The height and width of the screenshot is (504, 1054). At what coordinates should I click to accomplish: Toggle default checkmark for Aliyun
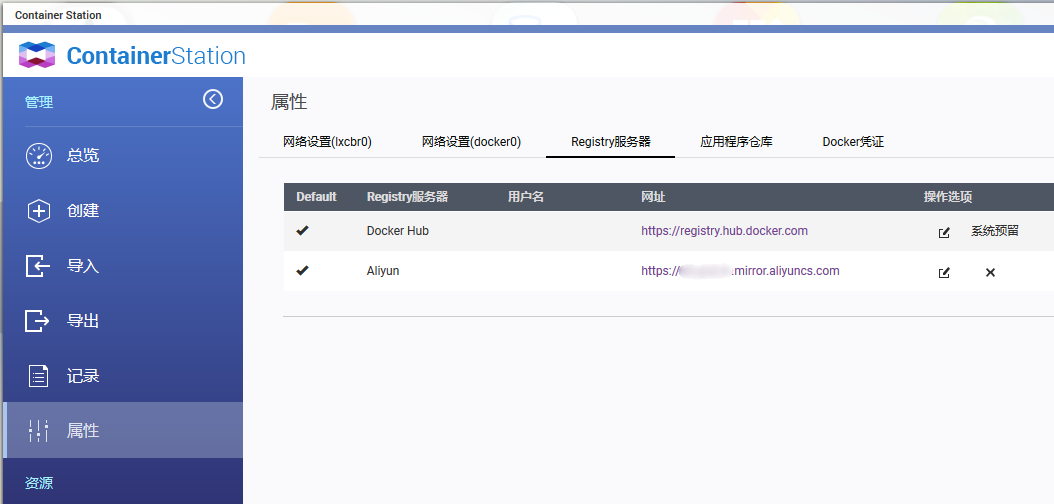tap(302, 270)
